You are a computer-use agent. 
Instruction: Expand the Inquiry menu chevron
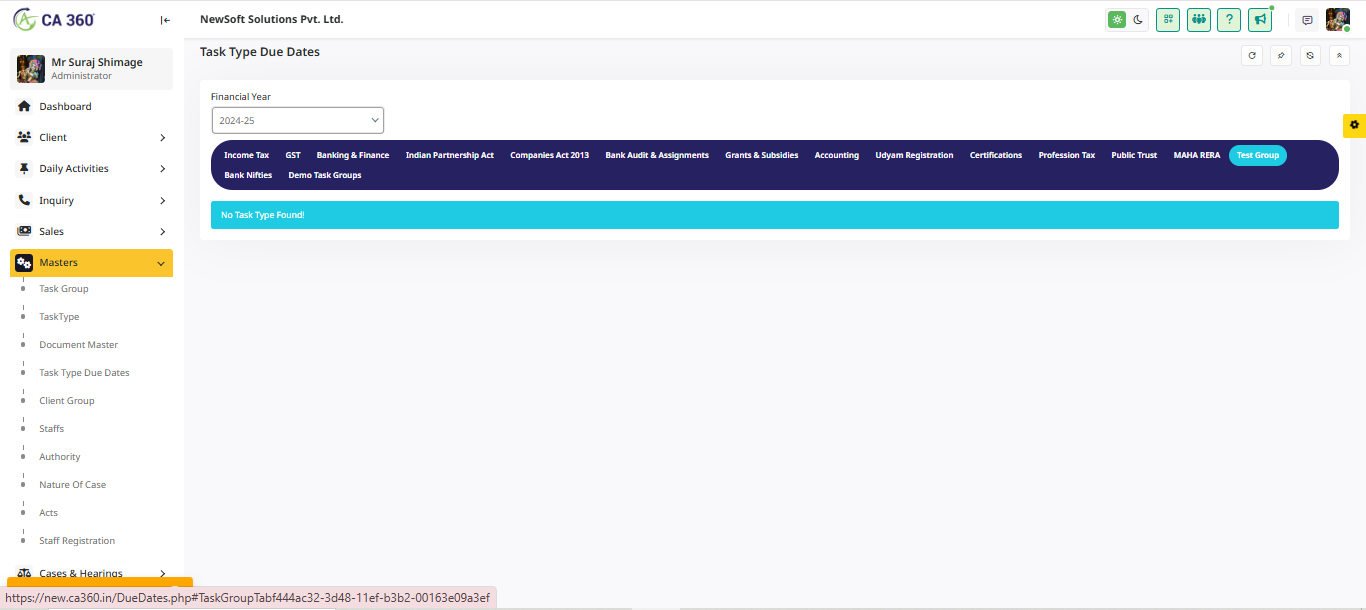pyautogui.click(x=162, y=201)
